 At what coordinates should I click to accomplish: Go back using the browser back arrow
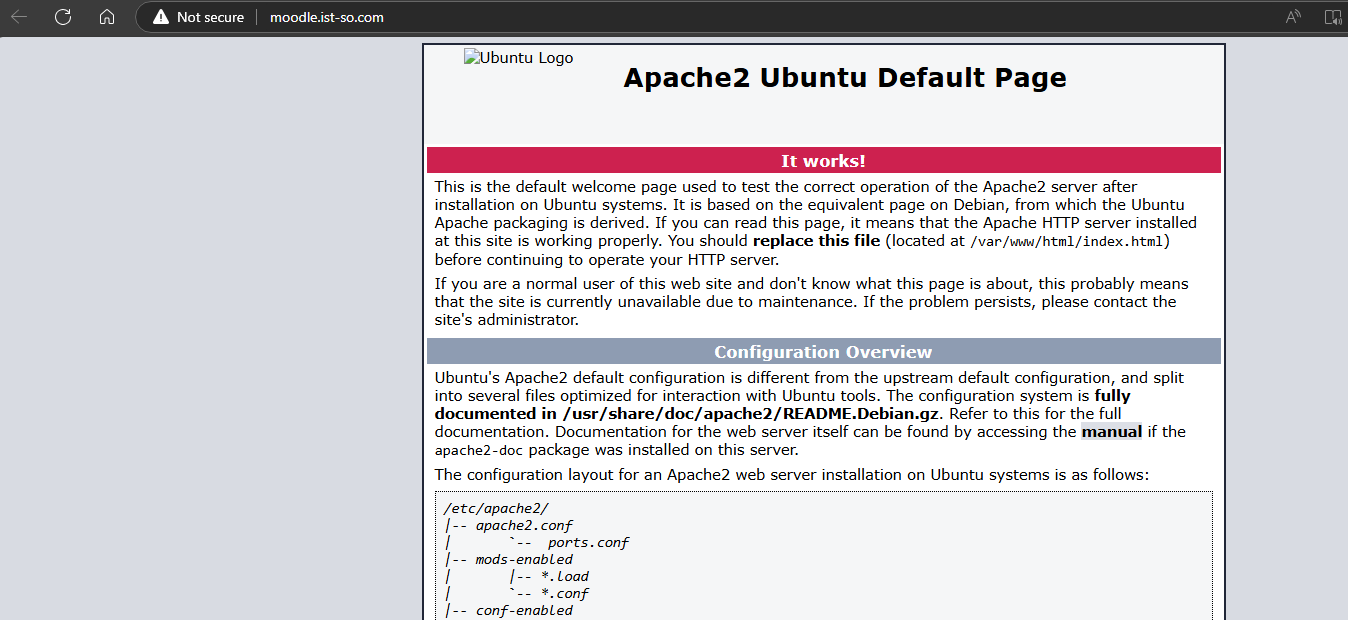(19, 17)
